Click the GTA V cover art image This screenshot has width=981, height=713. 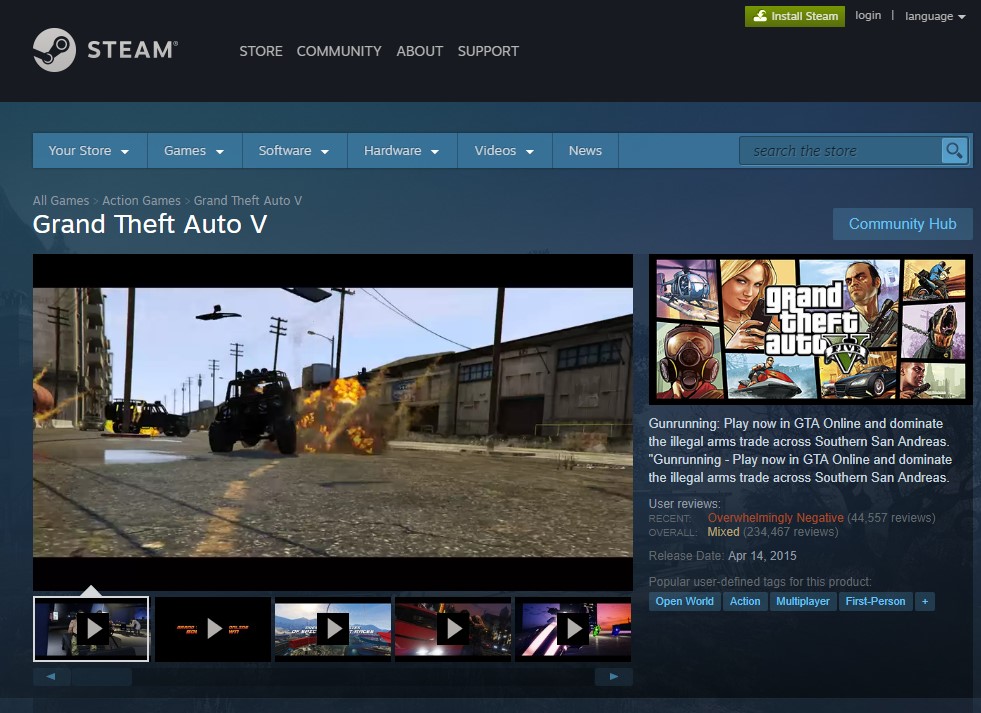tap(811, 329)
